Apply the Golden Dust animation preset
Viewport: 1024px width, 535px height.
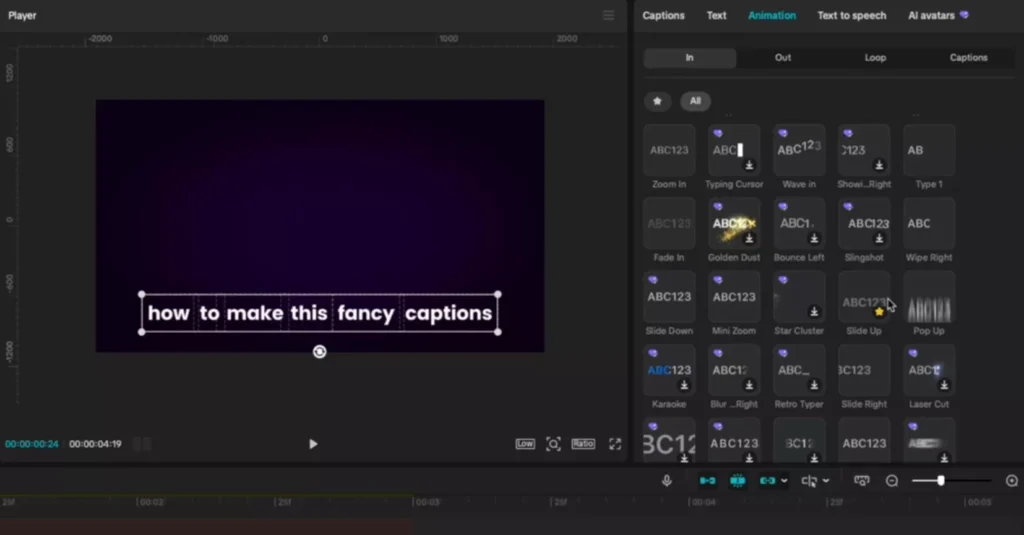pyautogui.click(x=734, y=224)
